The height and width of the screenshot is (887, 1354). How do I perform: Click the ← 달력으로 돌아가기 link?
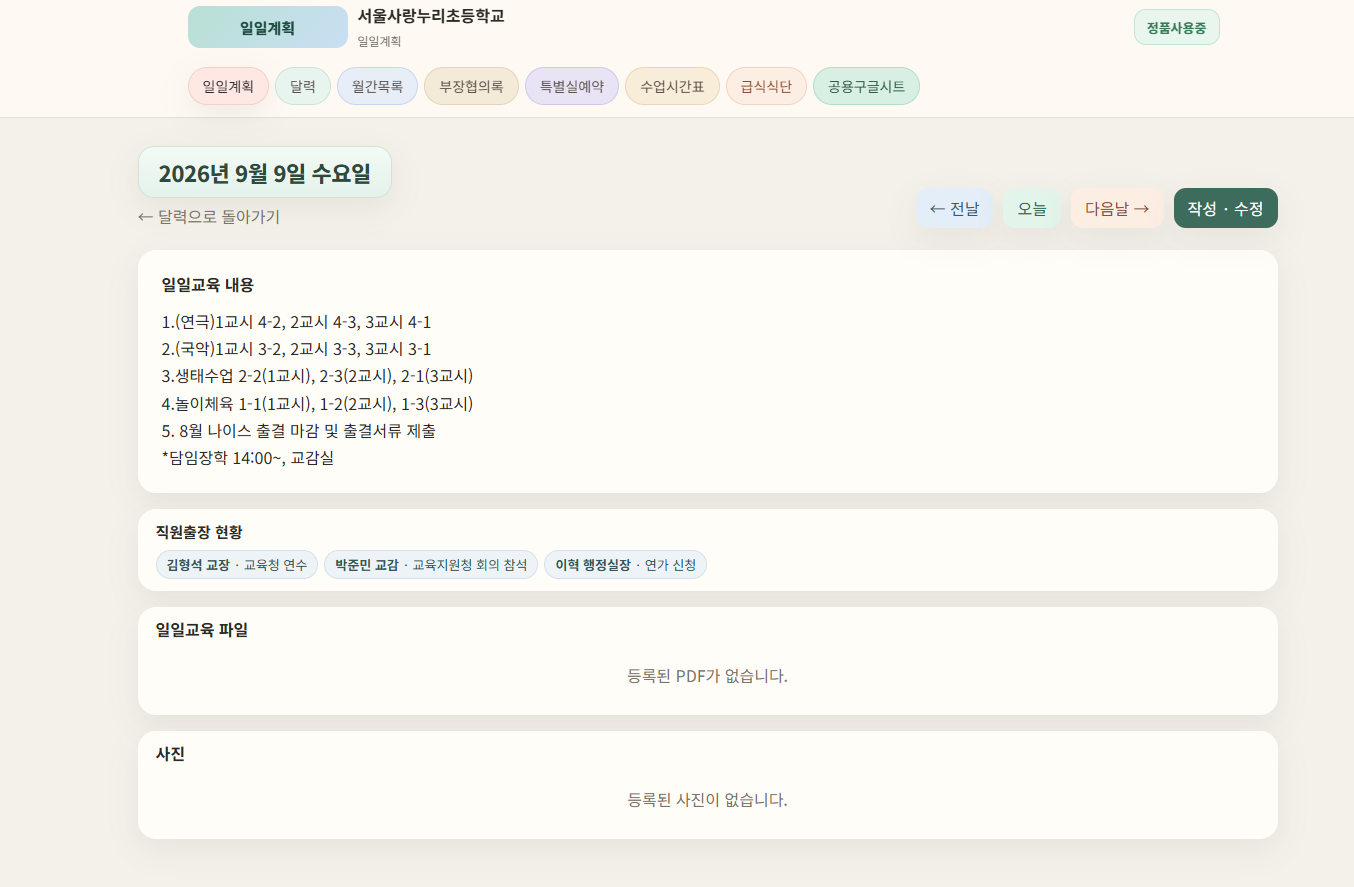(209, 216)
